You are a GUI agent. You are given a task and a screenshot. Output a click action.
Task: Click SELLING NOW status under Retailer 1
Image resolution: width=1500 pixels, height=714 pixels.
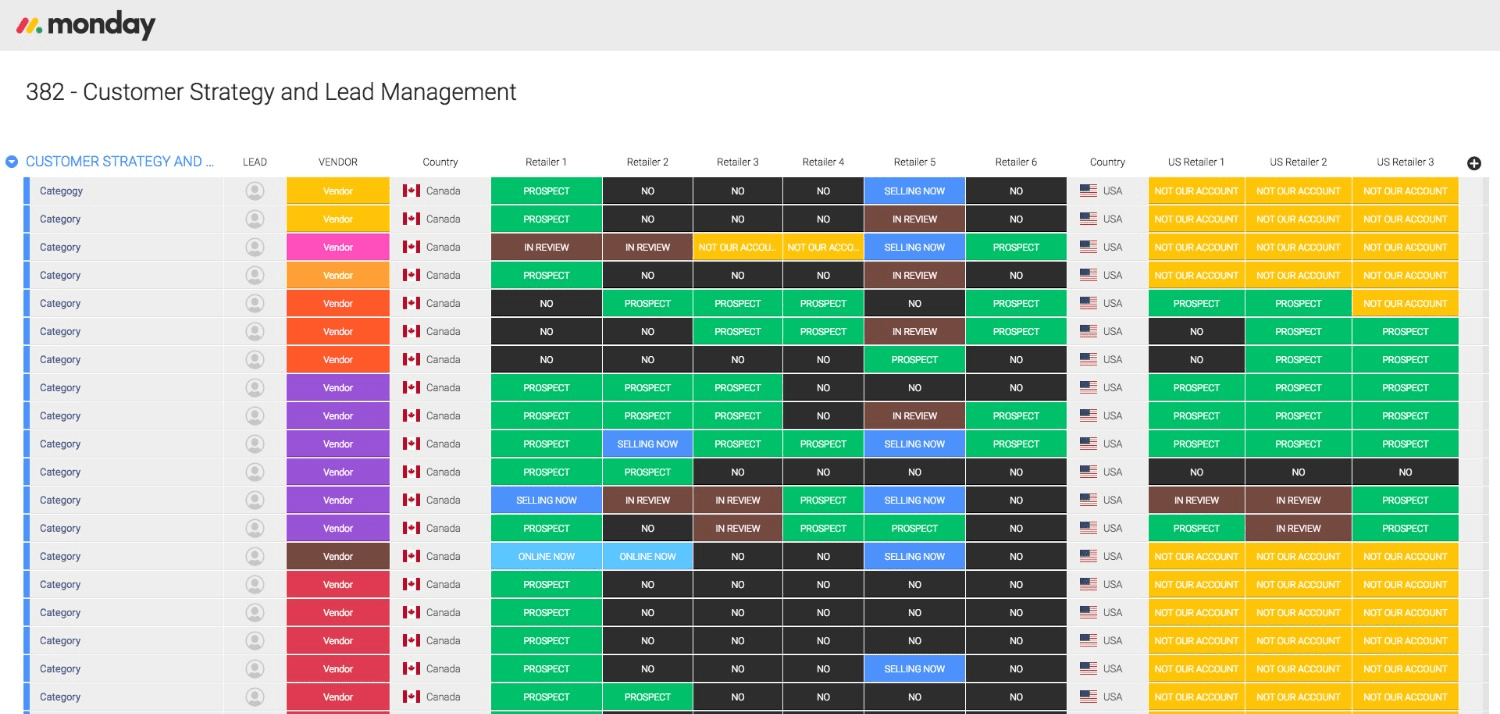[x=546, y=500]
